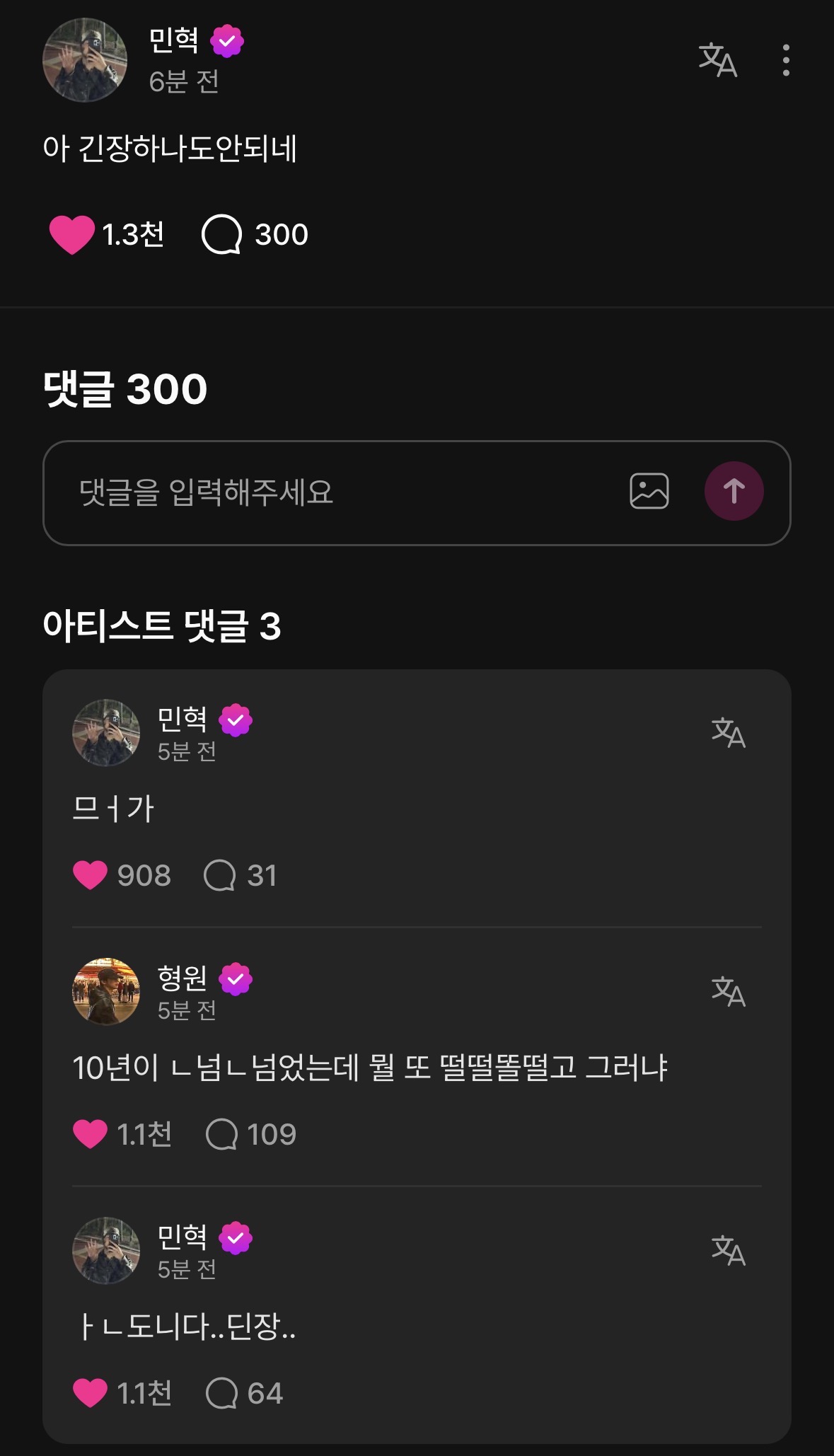Open 민혁's profile picture in post header
Image resolution: width=834 pixels, height=1456 pixels.
(85, 60)
